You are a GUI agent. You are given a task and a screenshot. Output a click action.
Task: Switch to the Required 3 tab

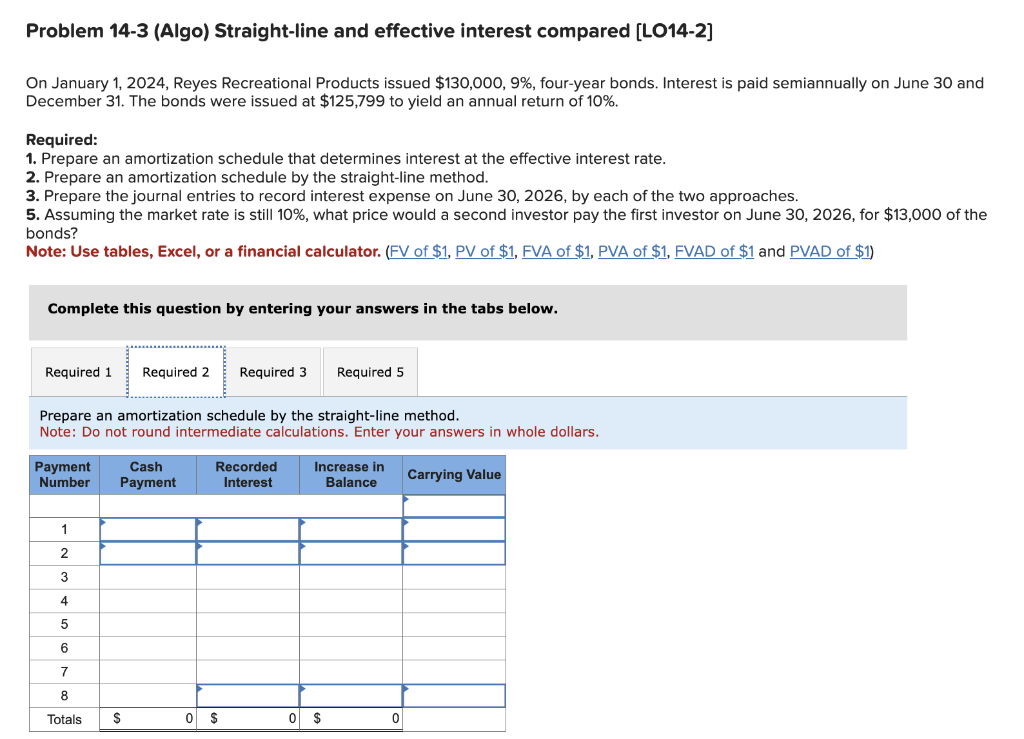274,371
